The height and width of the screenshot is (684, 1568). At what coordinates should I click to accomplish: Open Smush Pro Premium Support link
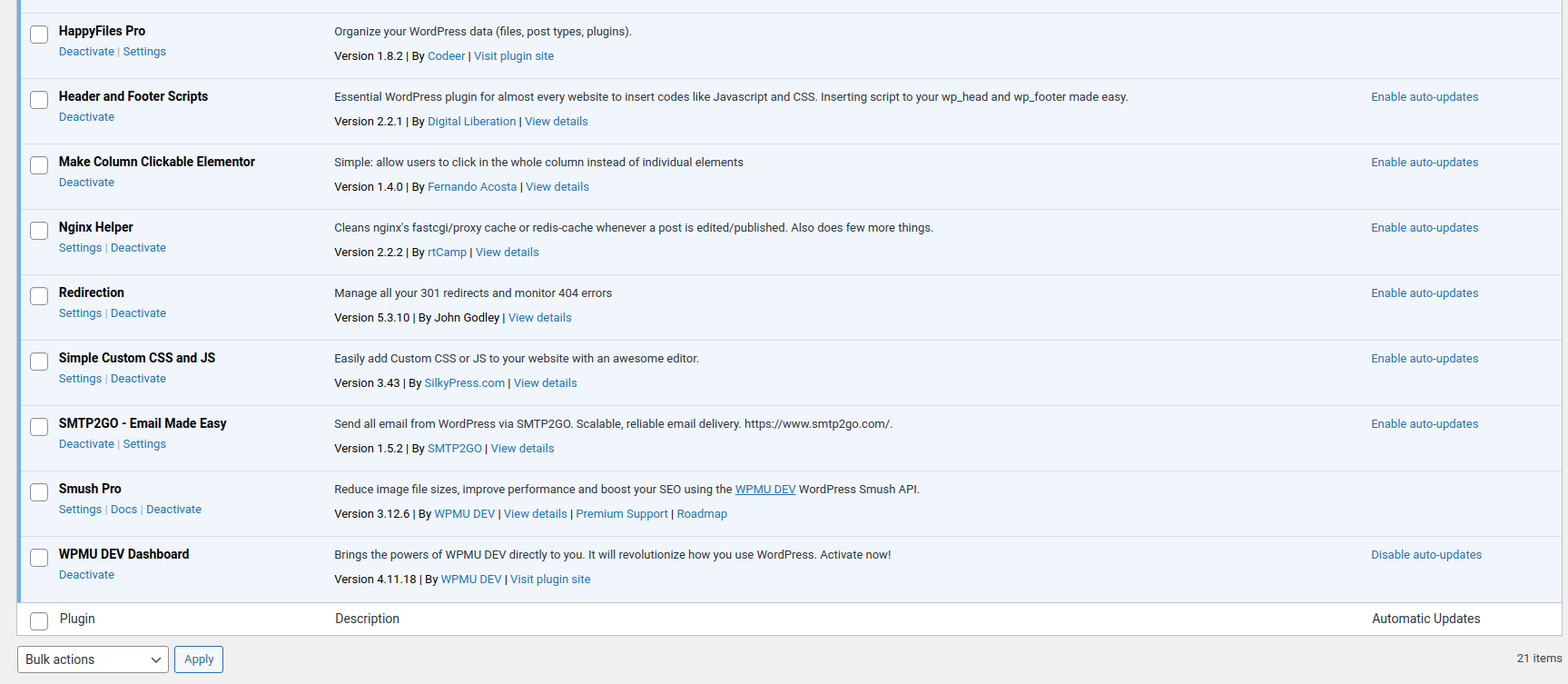[x=621, y=514]
